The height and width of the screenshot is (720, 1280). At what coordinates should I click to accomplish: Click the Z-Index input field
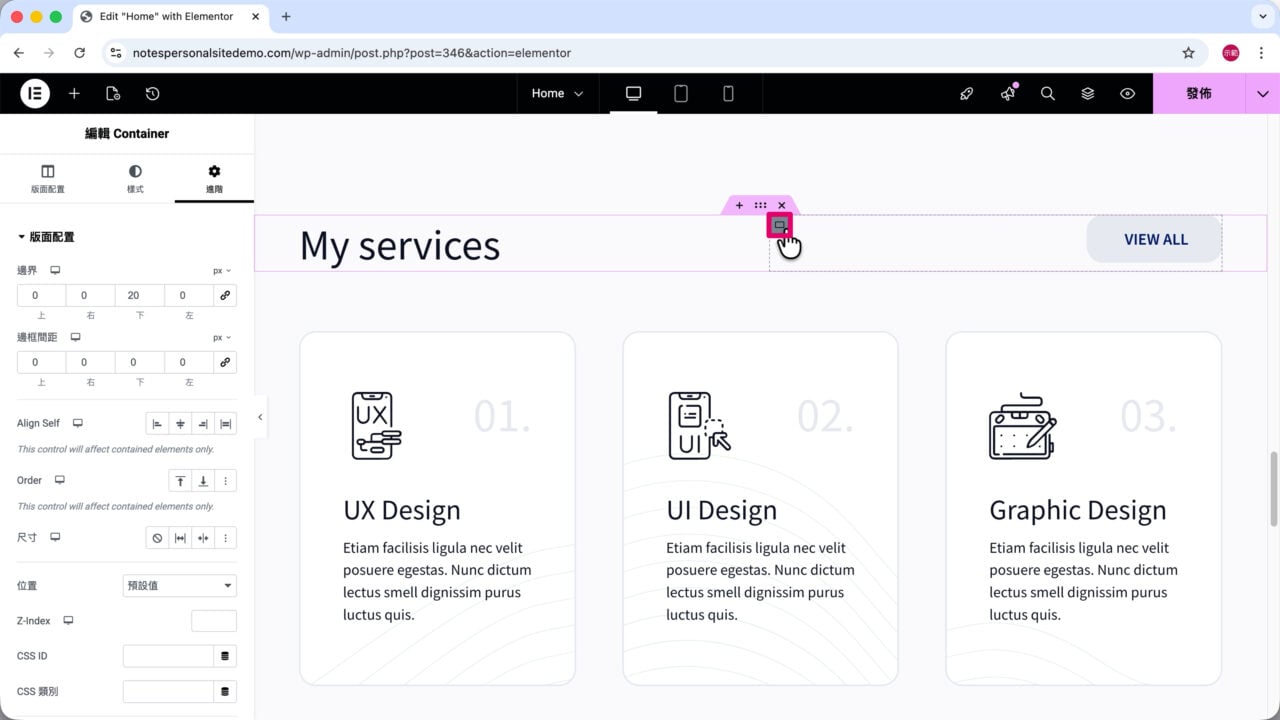pos(214,621)
